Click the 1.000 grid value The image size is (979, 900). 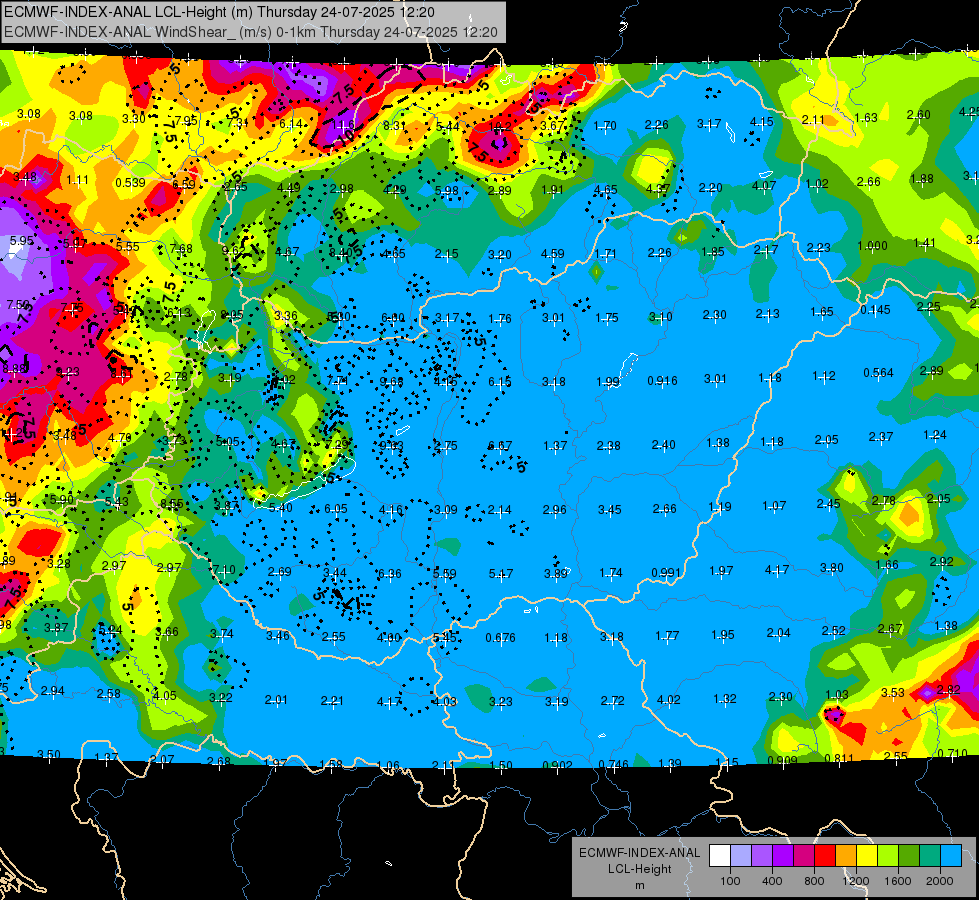point(872,245)
